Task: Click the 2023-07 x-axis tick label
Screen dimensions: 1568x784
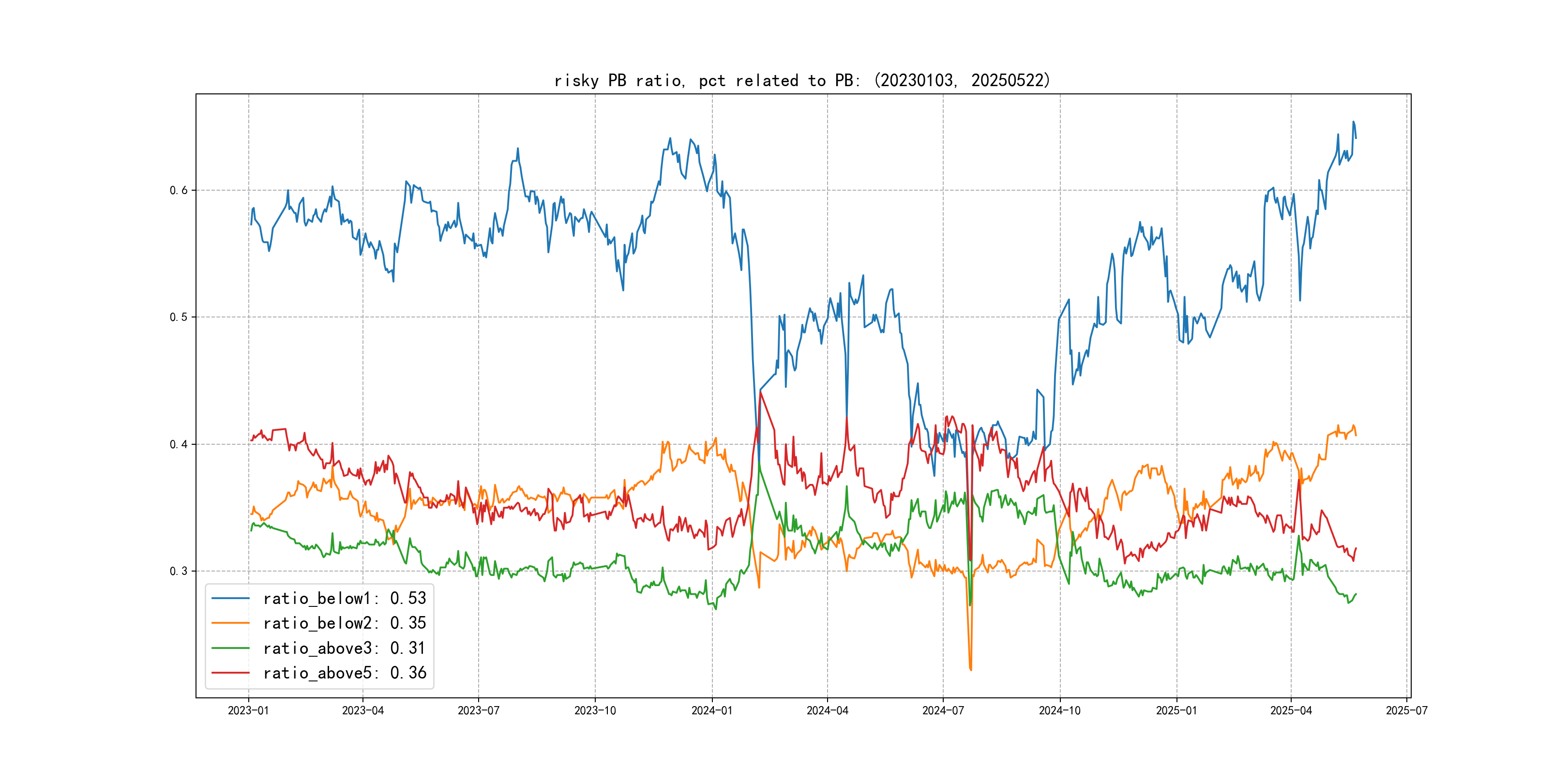Action: click(x=479, y=710)
